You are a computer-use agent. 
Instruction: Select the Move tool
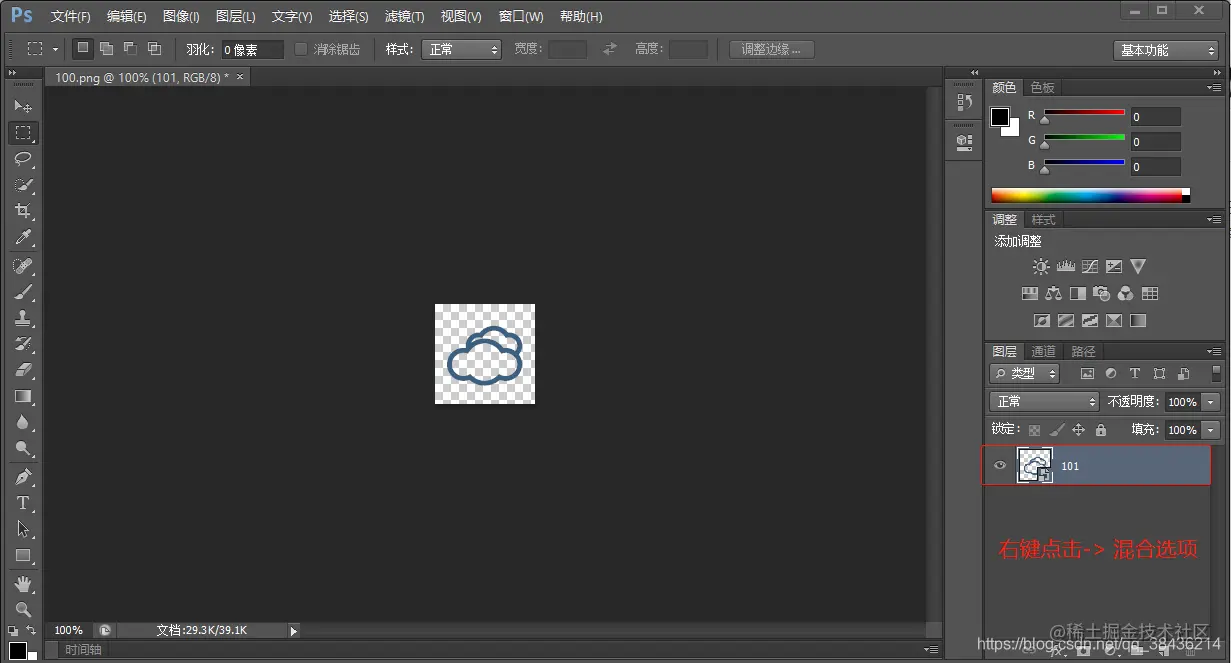[23, 106]
